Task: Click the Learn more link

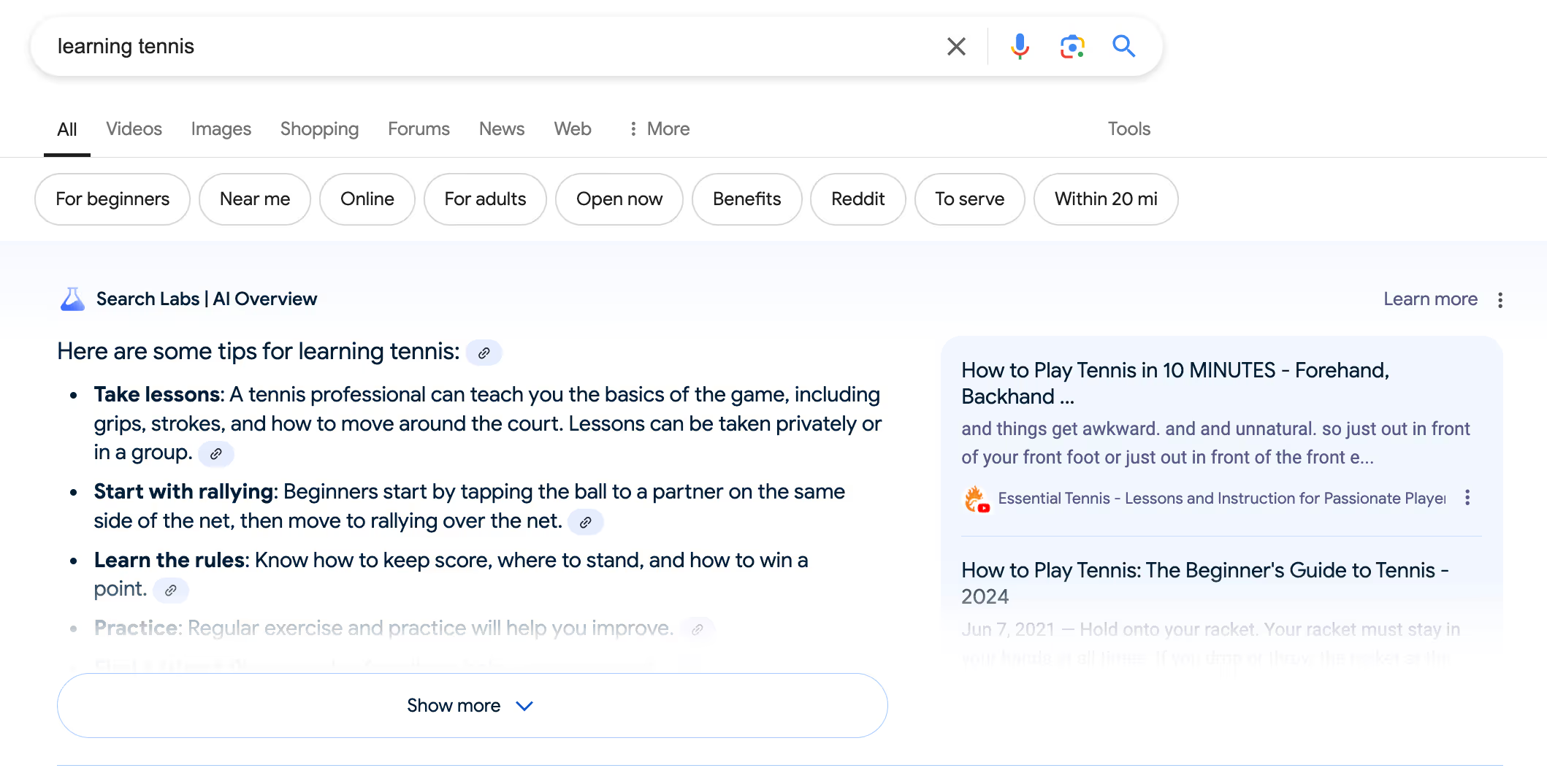Action: coord(1430,299)
